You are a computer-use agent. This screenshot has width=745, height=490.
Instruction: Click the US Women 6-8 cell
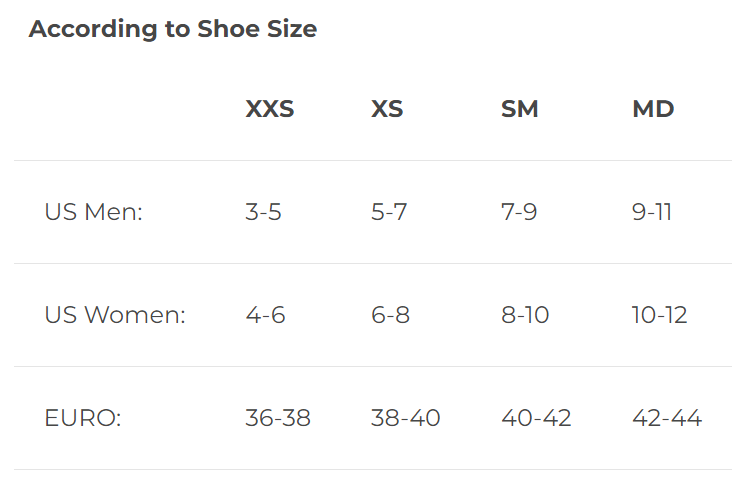[x=390, y=315]
